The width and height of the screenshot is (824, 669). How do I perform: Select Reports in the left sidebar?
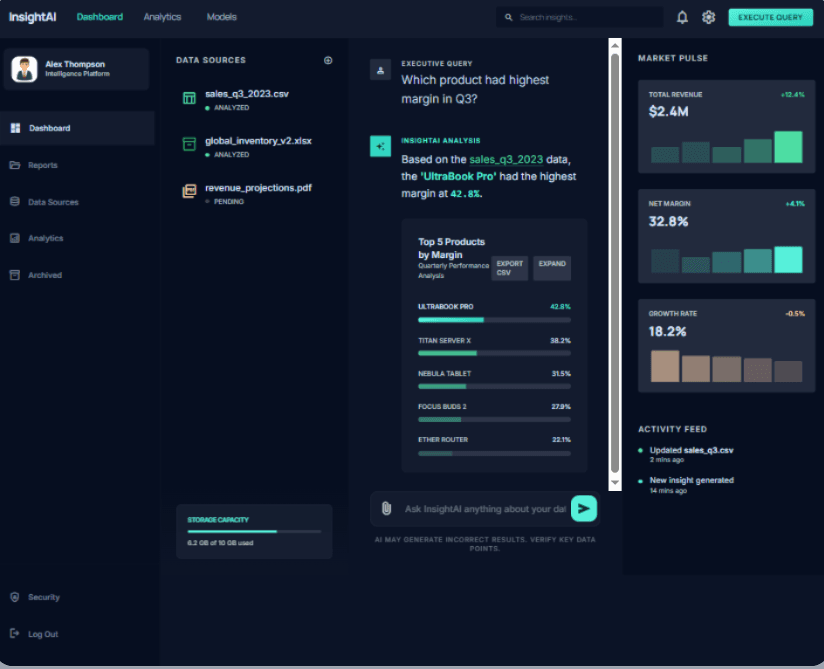click(42, 165)
